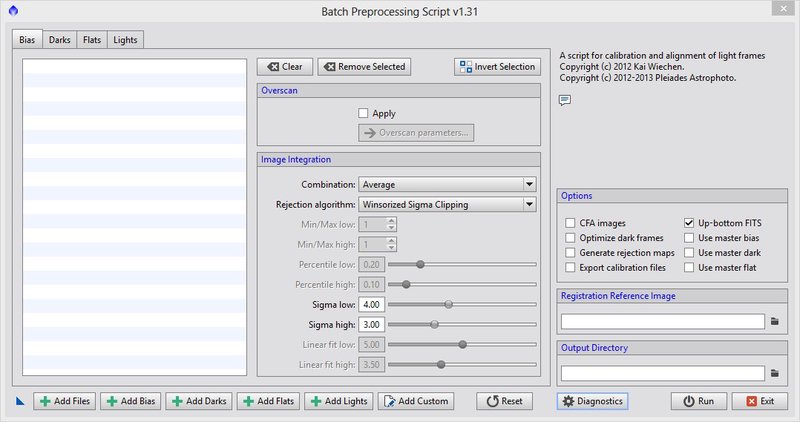Invert Selection of listed files

click(x=497, y=67)
